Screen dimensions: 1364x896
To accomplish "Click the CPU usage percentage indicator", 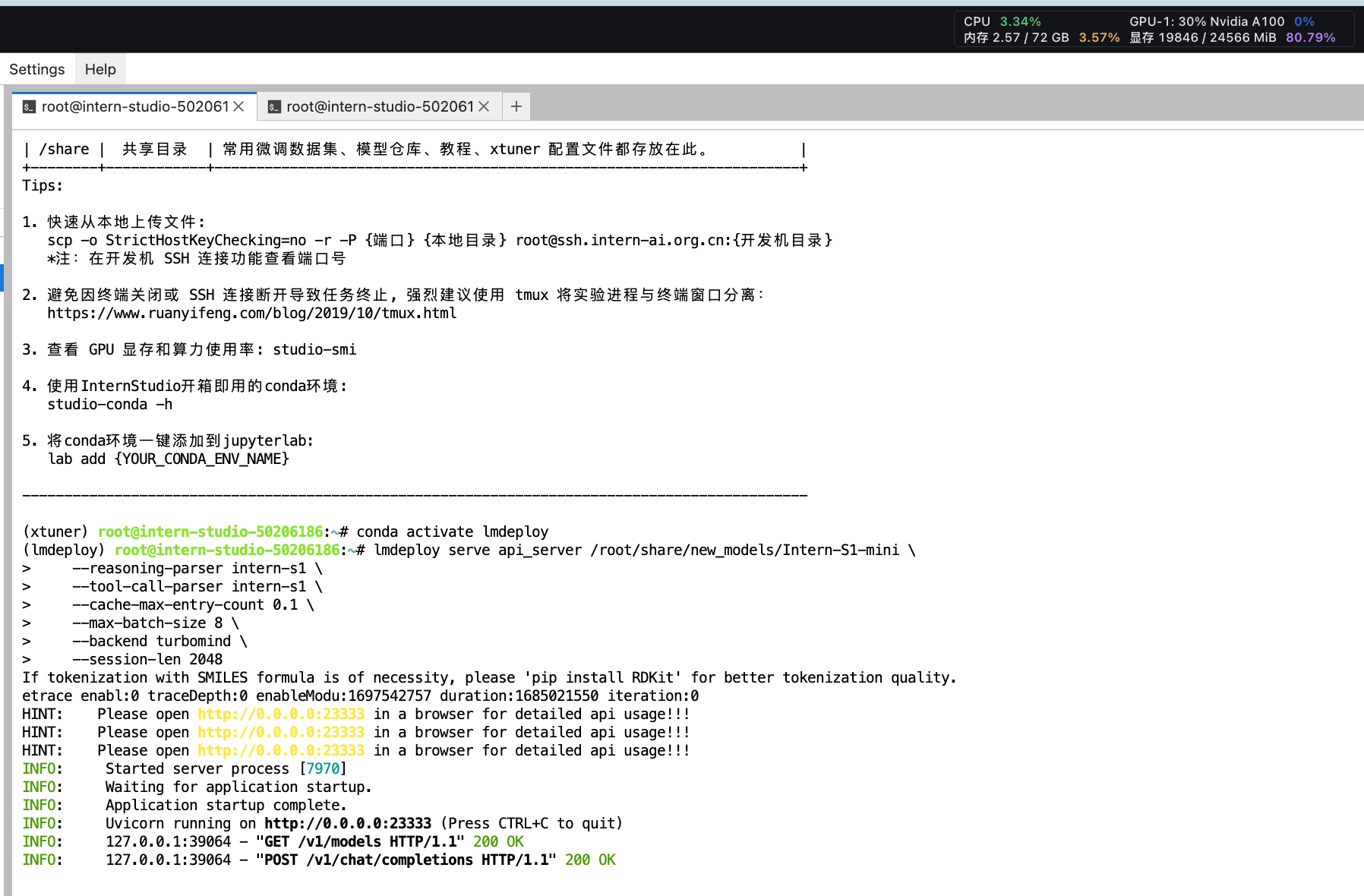I will pos(1019,21).
